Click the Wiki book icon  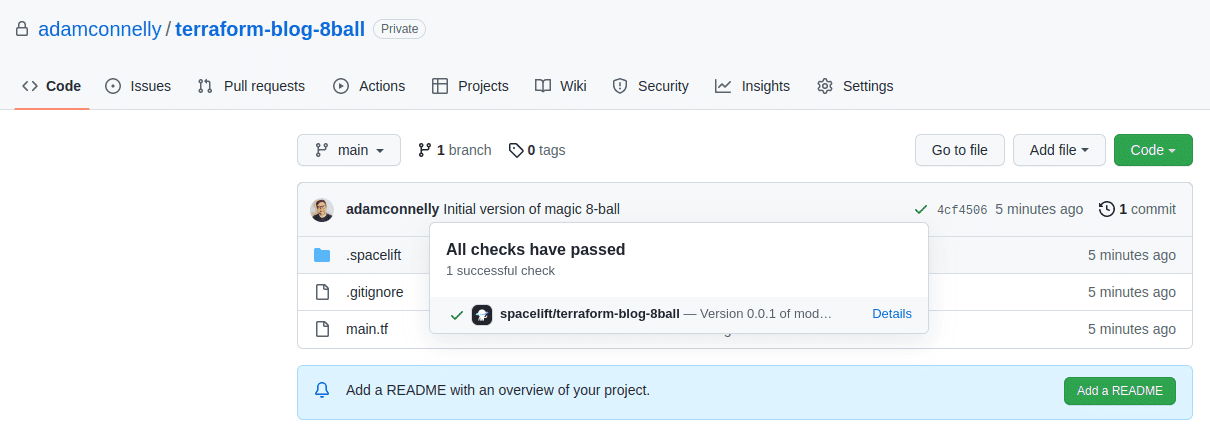point(543,86)
